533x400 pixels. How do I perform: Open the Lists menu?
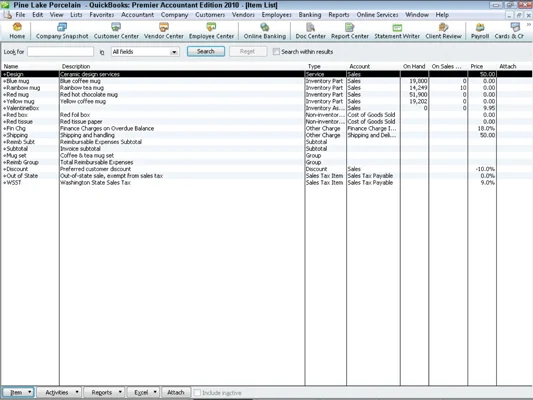point(76,15)
